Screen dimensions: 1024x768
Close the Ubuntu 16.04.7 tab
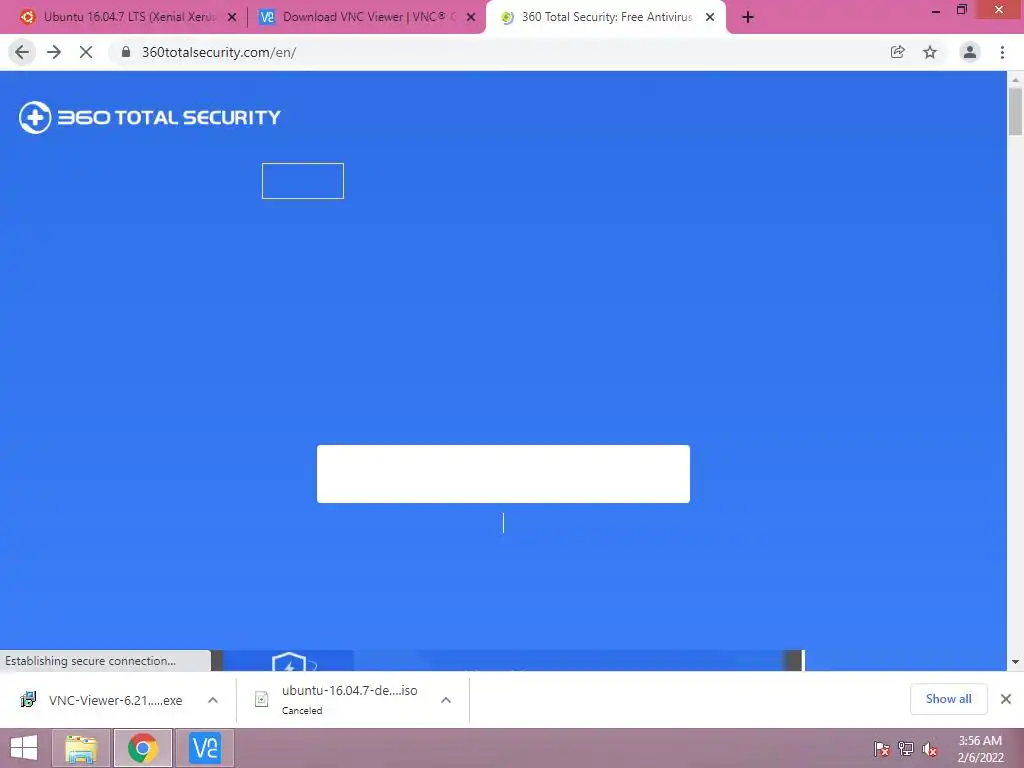(x=232, y=18)
